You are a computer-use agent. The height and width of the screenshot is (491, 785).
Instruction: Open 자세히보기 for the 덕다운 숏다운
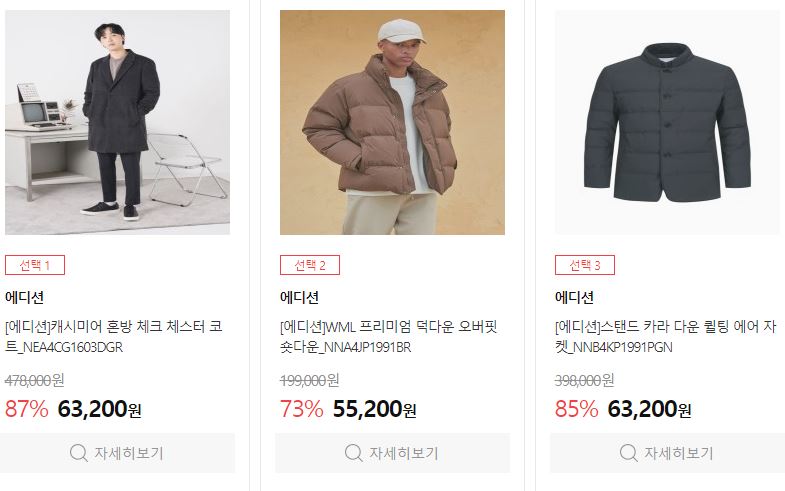point(392,453)
